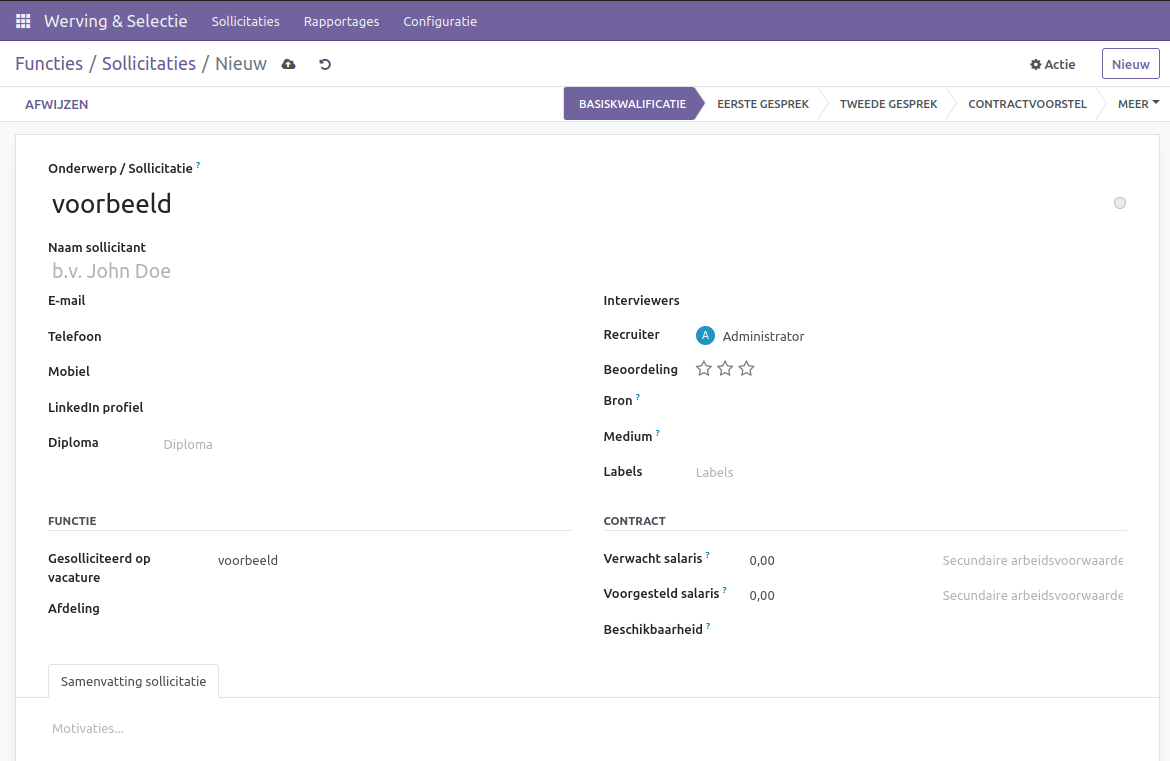
Task: Click the Sollicitaties breadcrumb link
Action: [x=149, y=64]
